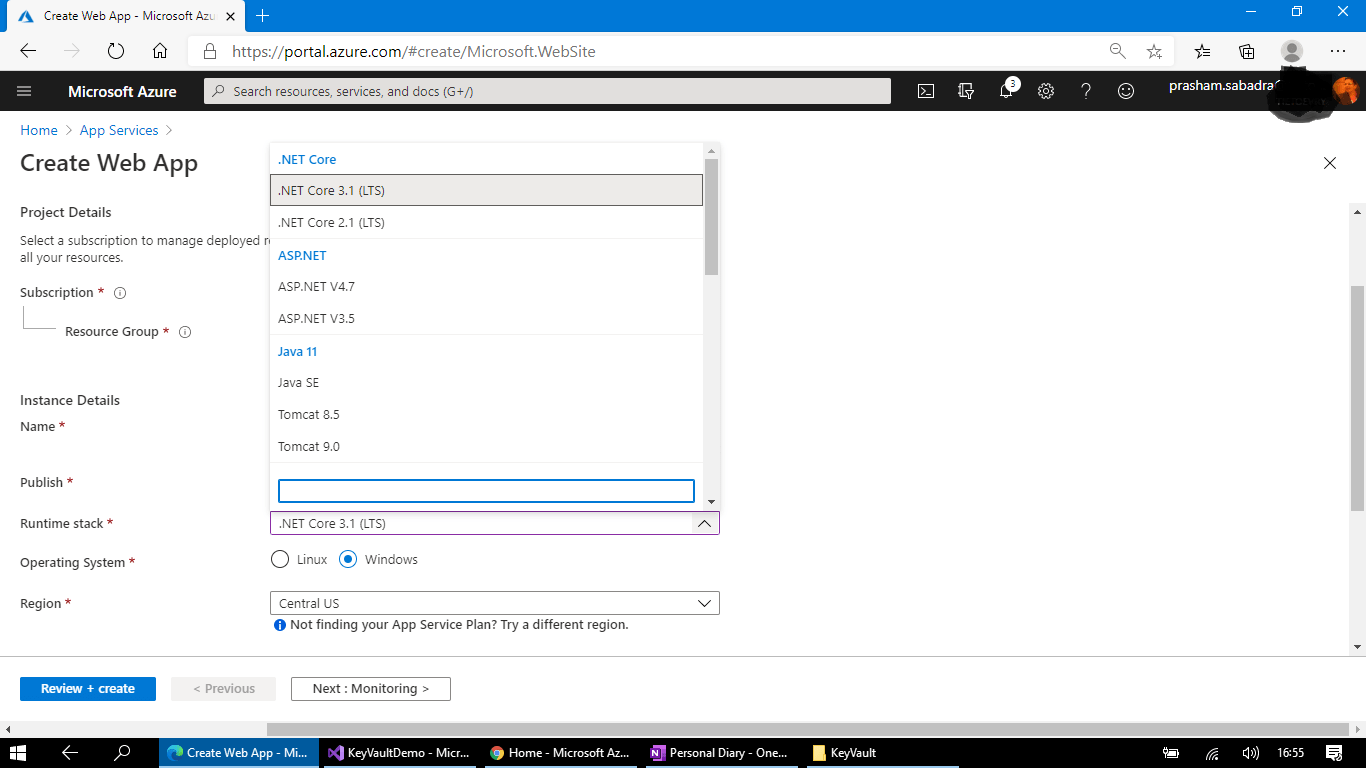
Task: Open the browser profile avatar icon
Action: pos(1292,51)
